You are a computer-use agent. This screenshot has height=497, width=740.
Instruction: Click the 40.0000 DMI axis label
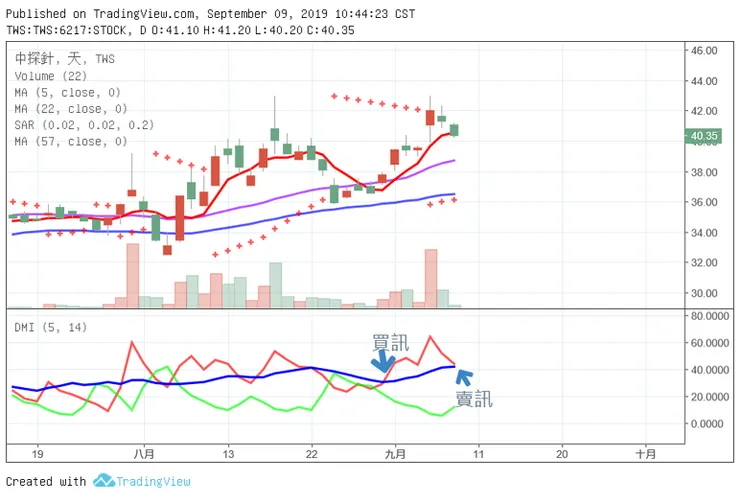click(x=710, y=370)
